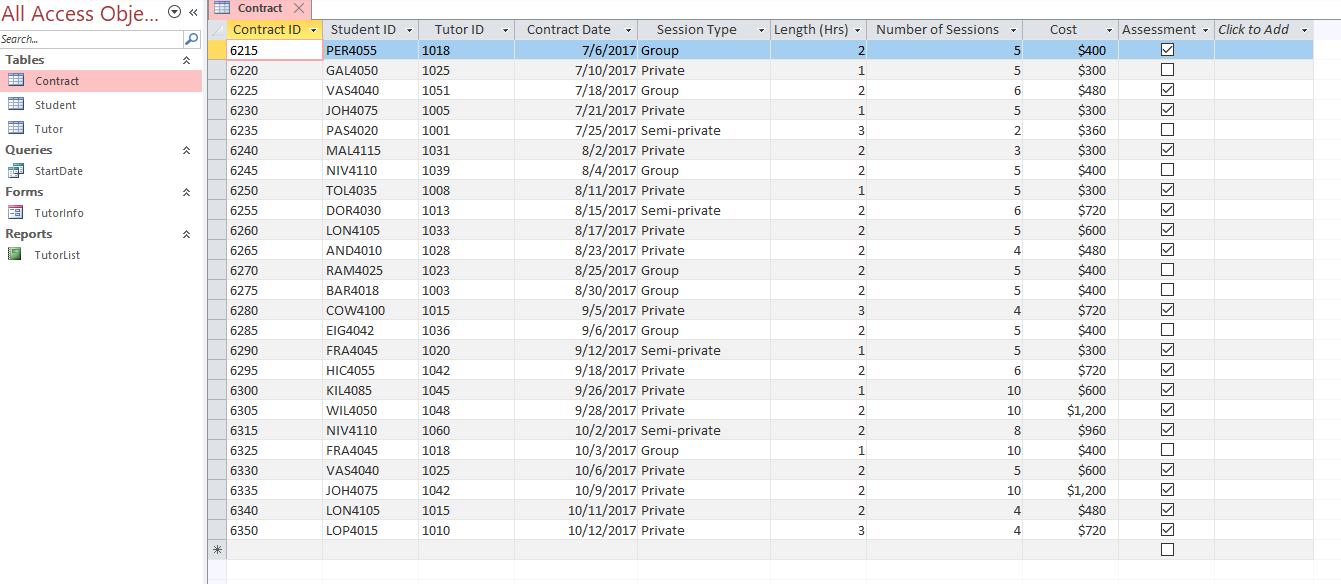Click Student ID cell KIL4085
The image size is (1341, 584).
pyautogui.click(x=369, y=390)
